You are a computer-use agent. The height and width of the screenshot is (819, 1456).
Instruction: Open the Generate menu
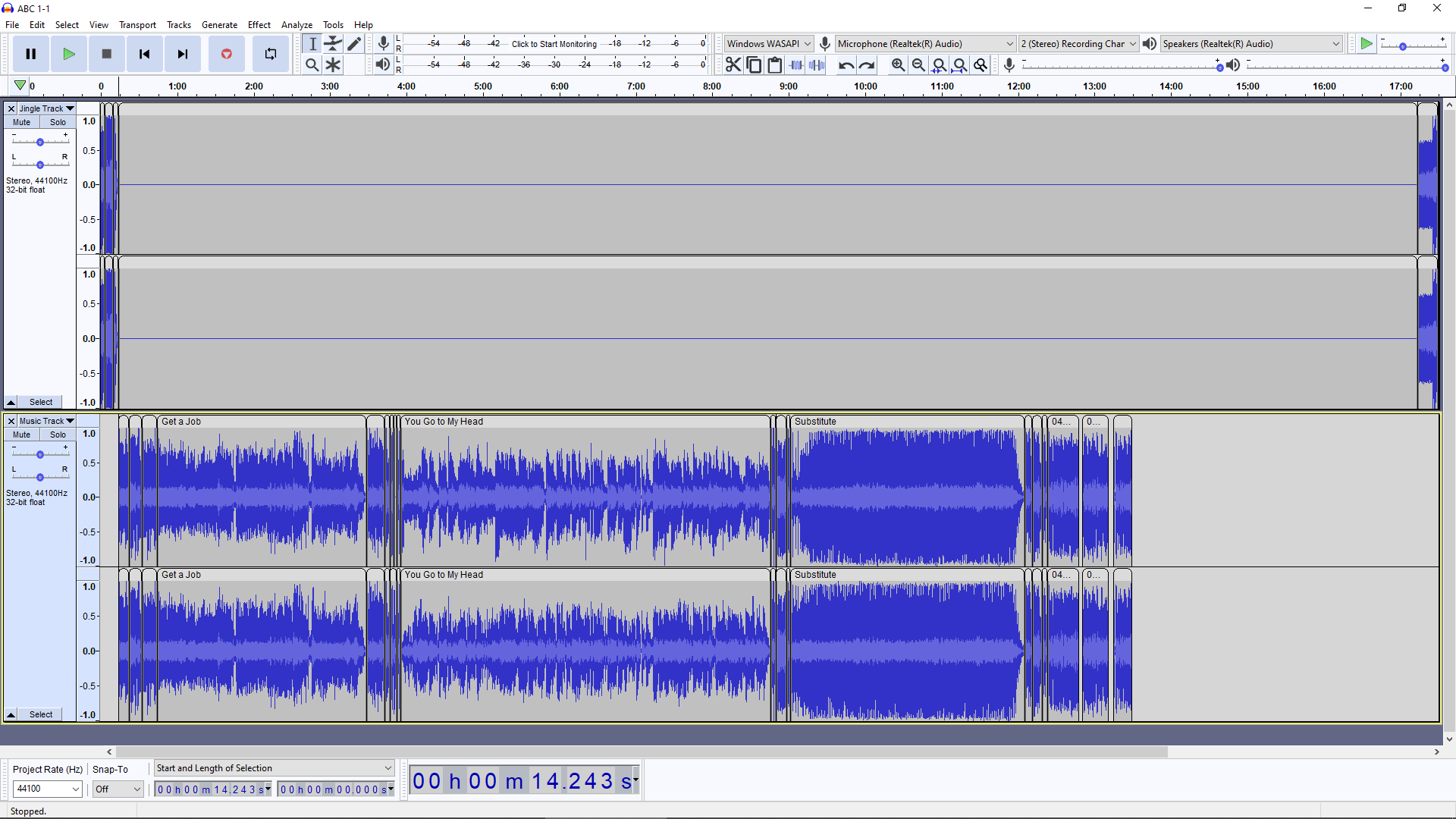[219, 25]
